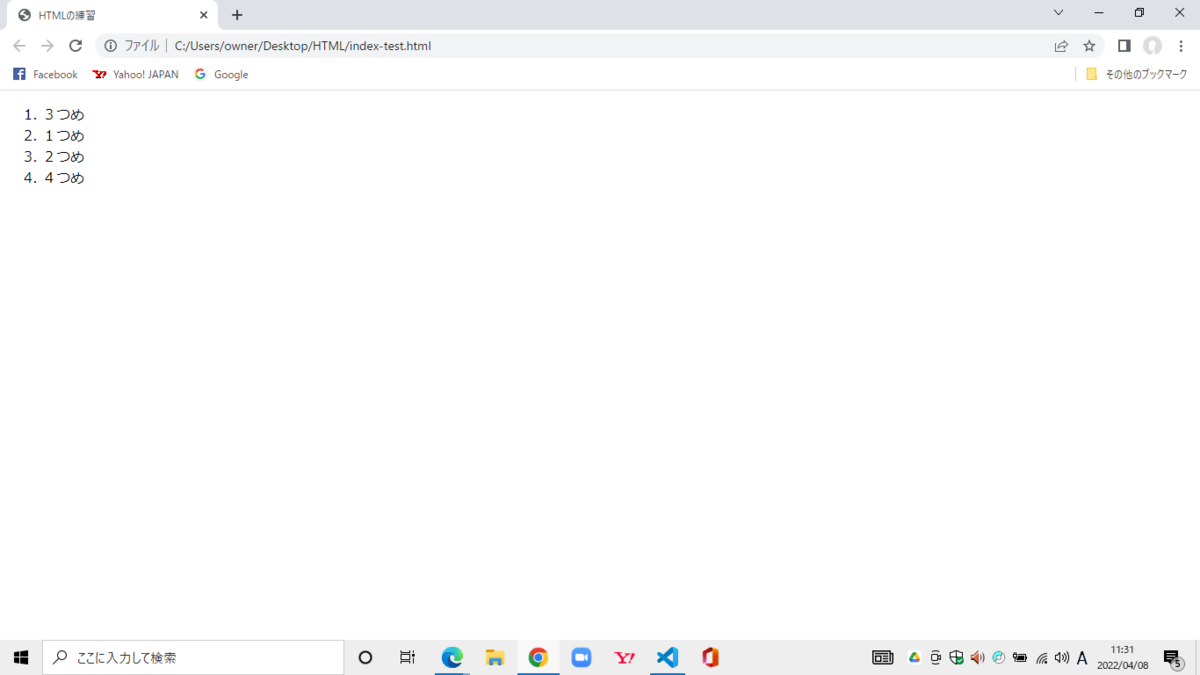This screenshot has height=675, width=1200.
Task: Open Windows Security shield tray icon
Action: tap(957, 657)
